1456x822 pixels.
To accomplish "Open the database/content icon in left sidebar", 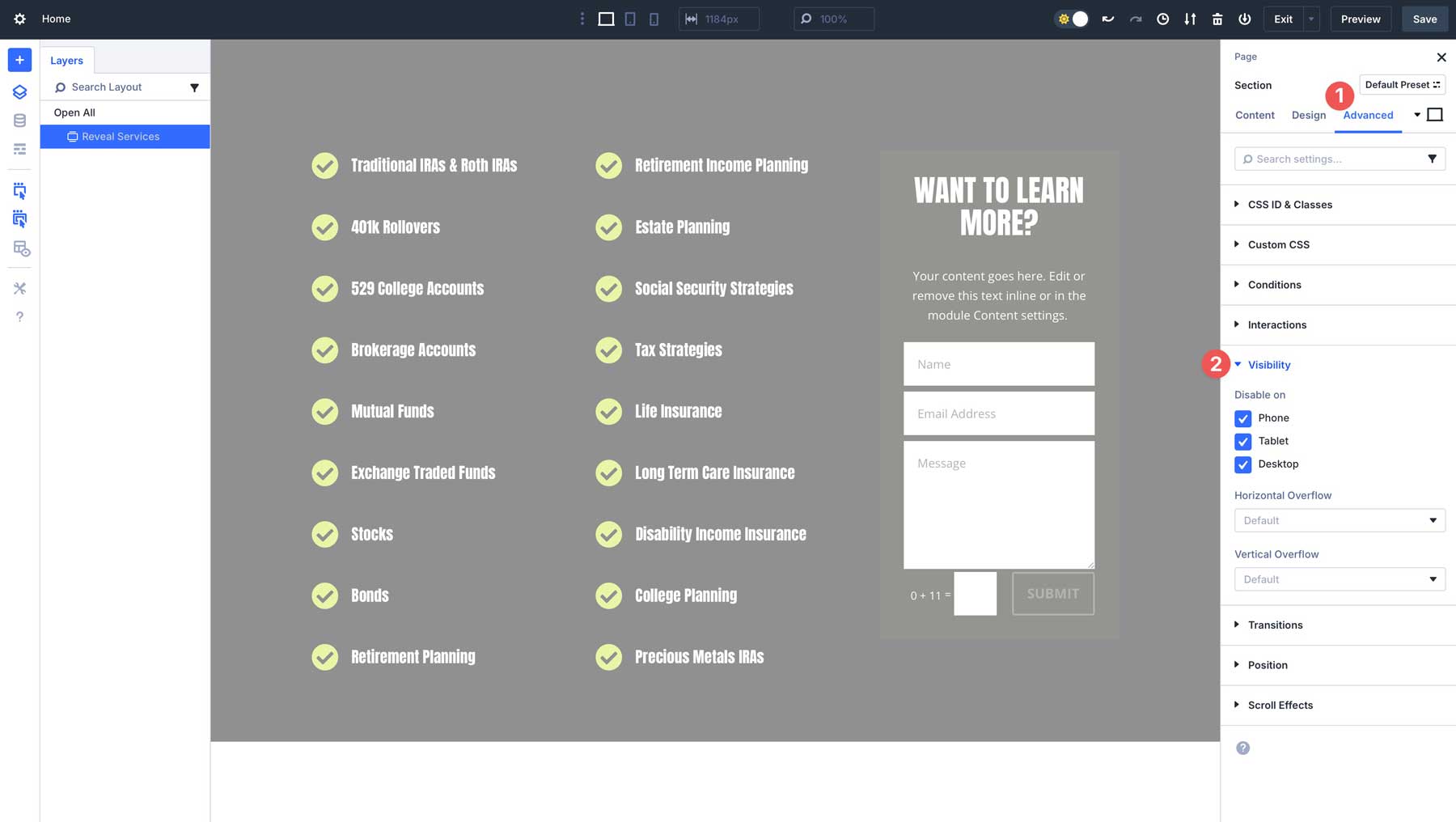I will [x=19, y=120].
